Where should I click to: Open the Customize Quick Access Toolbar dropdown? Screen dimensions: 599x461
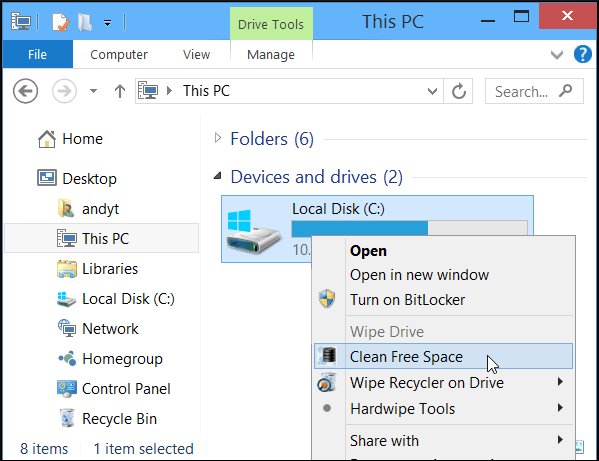pyautogui.click(x=108, y=23)
